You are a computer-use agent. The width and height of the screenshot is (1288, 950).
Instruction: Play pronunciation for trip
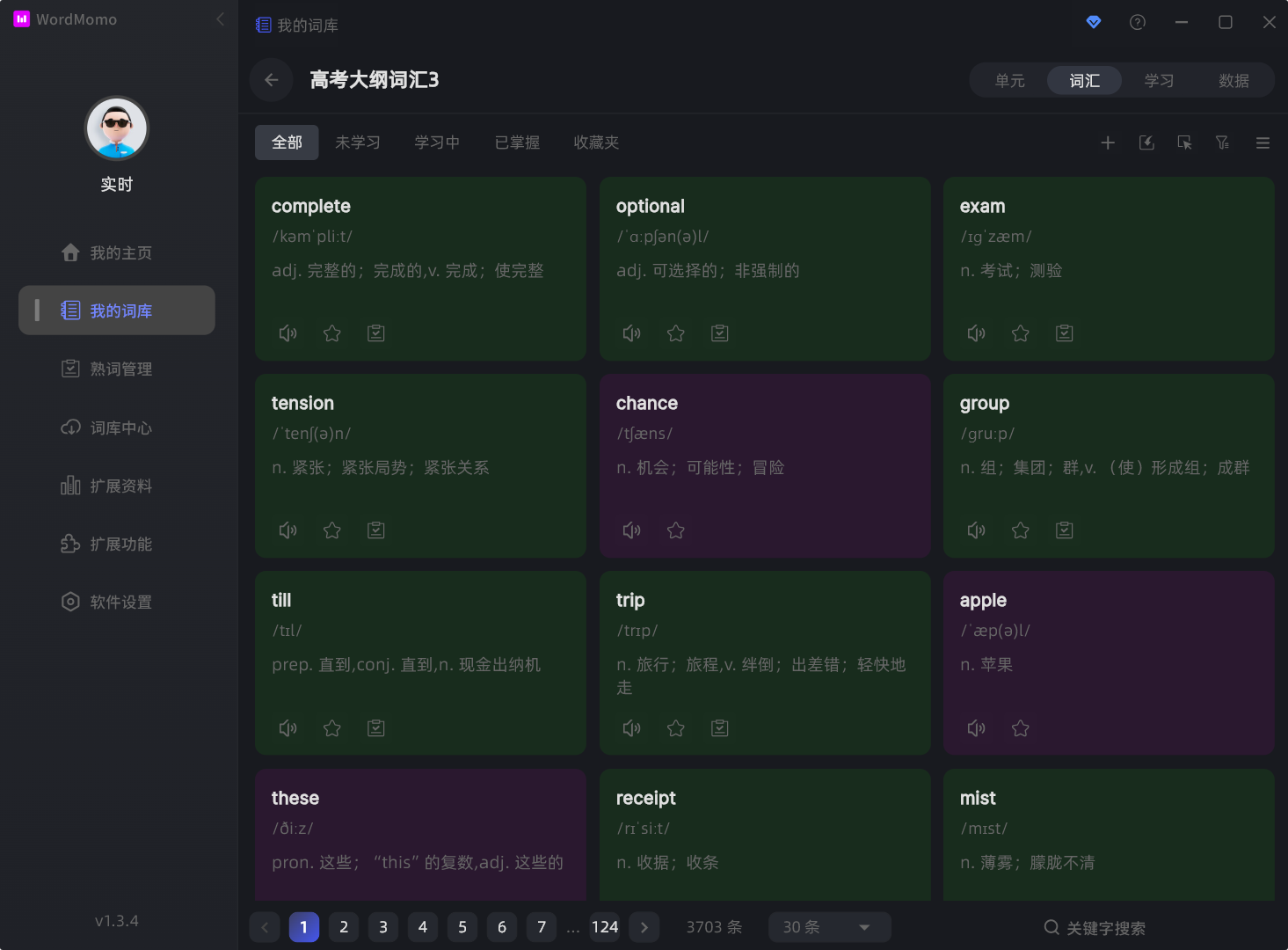(x=631, y=728)
